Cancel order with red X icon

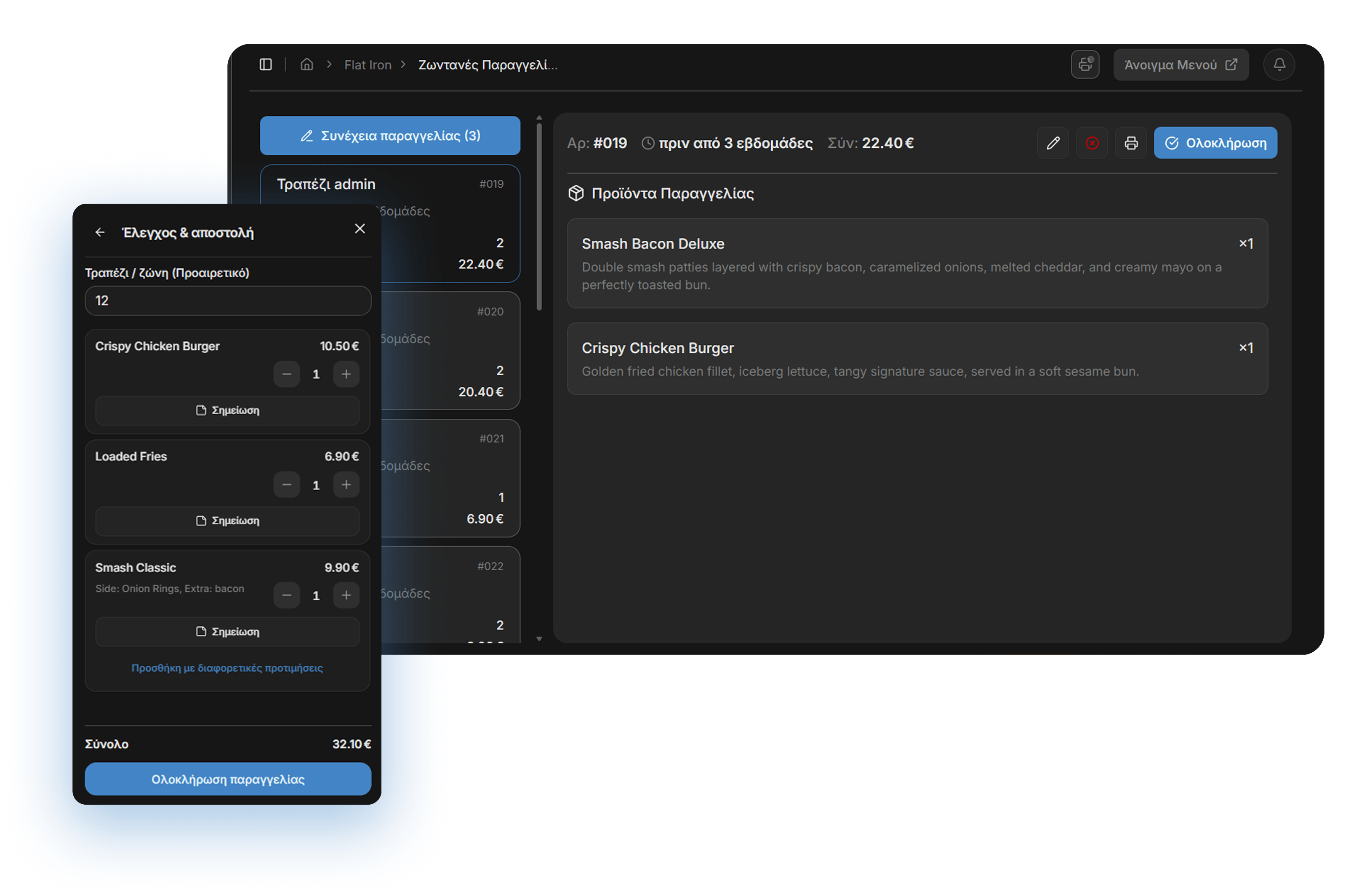click(1091, 143)
